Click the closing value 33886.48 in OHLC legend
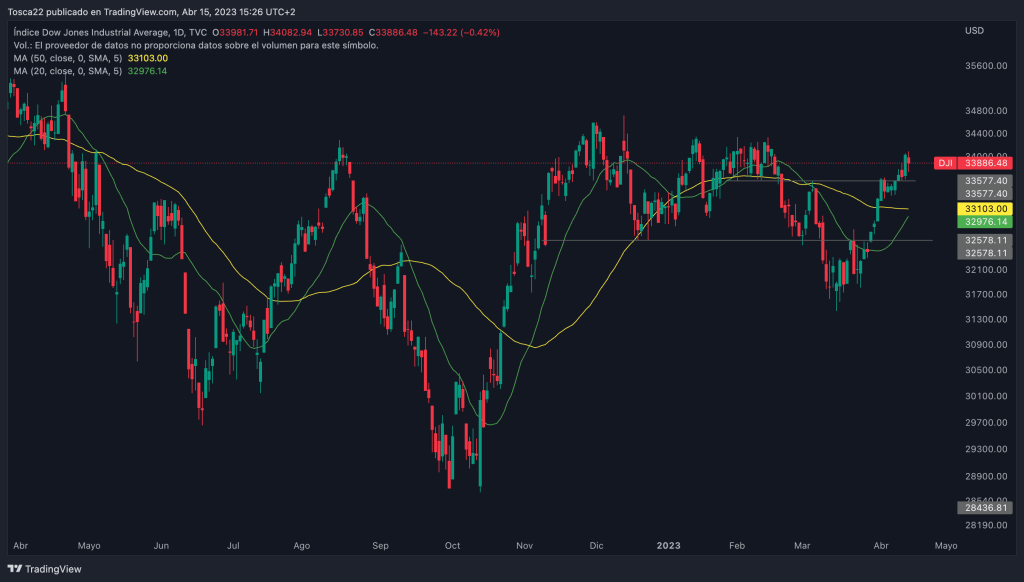The image size is (1024, 582). click(395, 32)
